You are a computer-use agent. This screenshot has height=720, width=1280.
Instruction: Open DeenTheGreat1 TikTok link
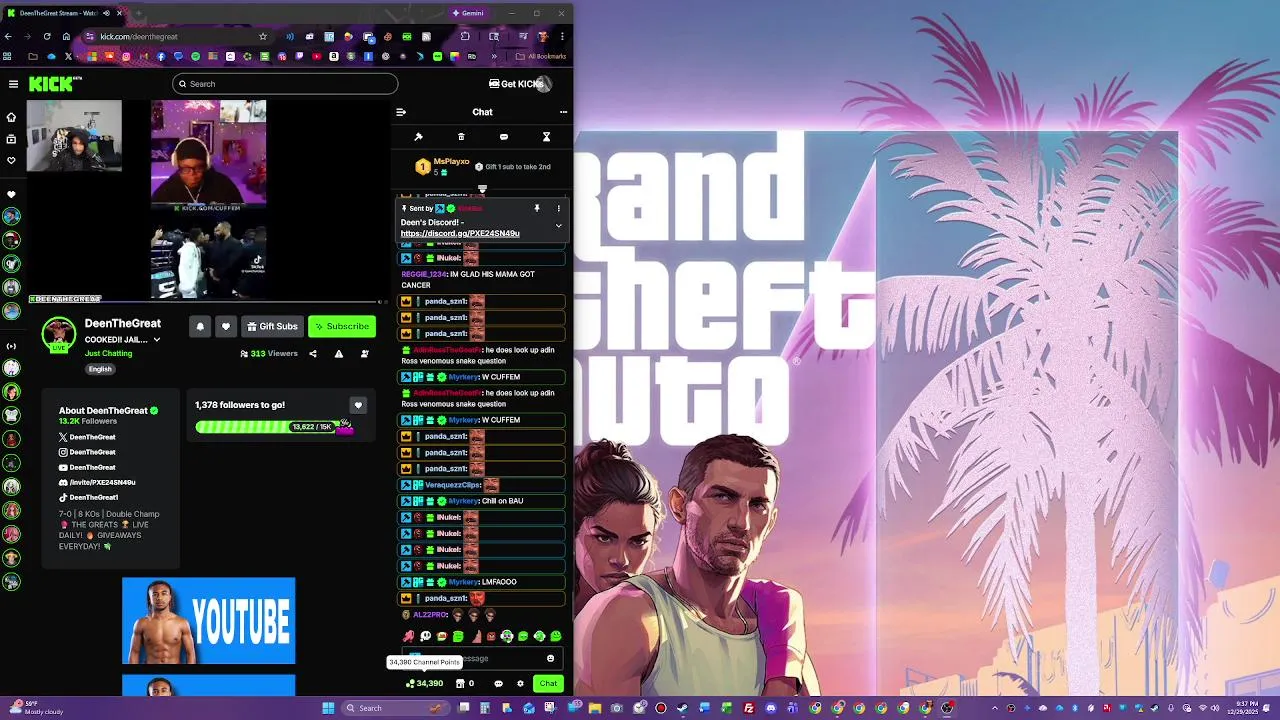[89, 497]
